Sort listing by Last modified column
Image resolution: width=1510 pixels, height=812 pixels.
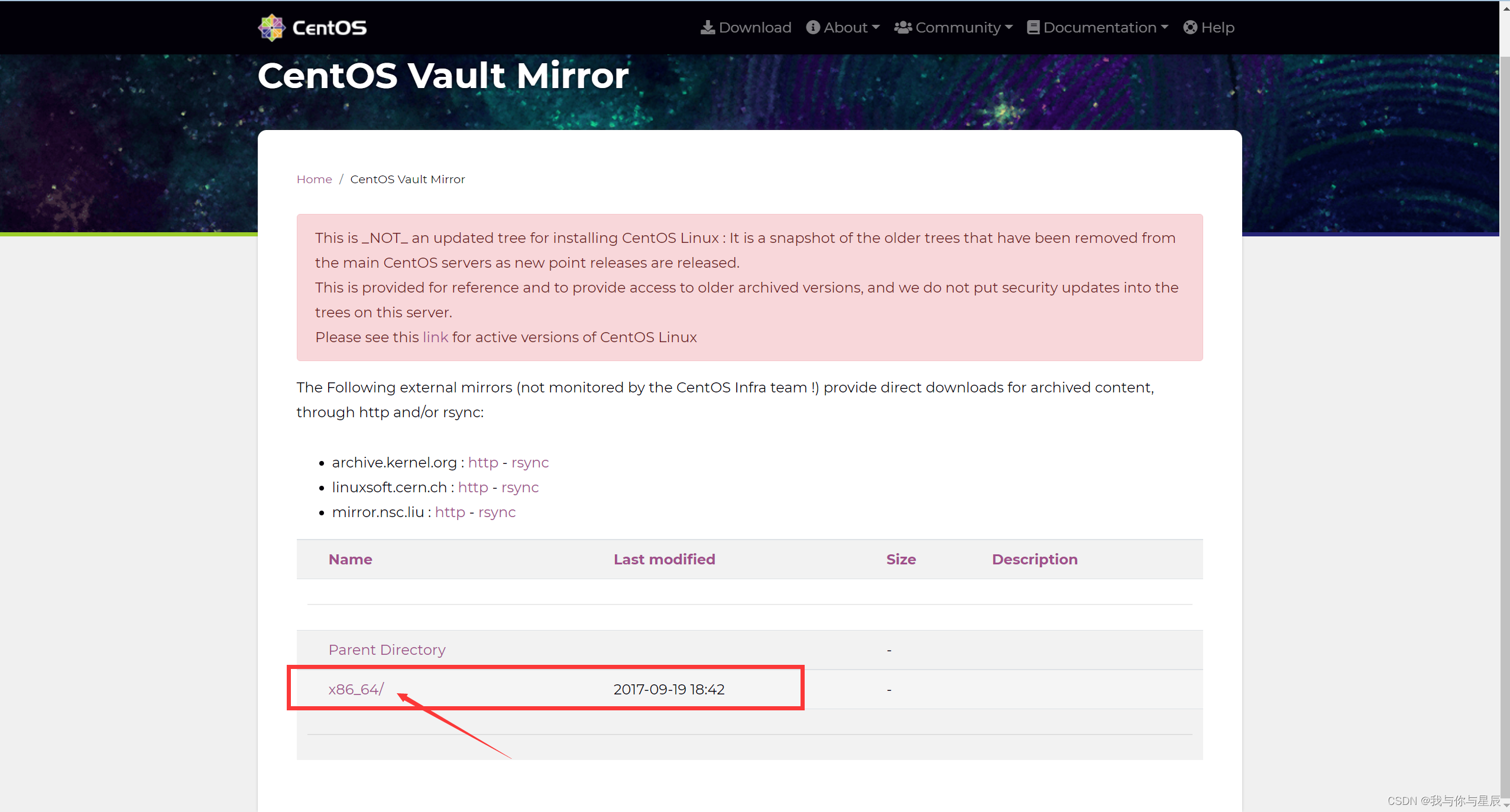click(x=664, y=559)
